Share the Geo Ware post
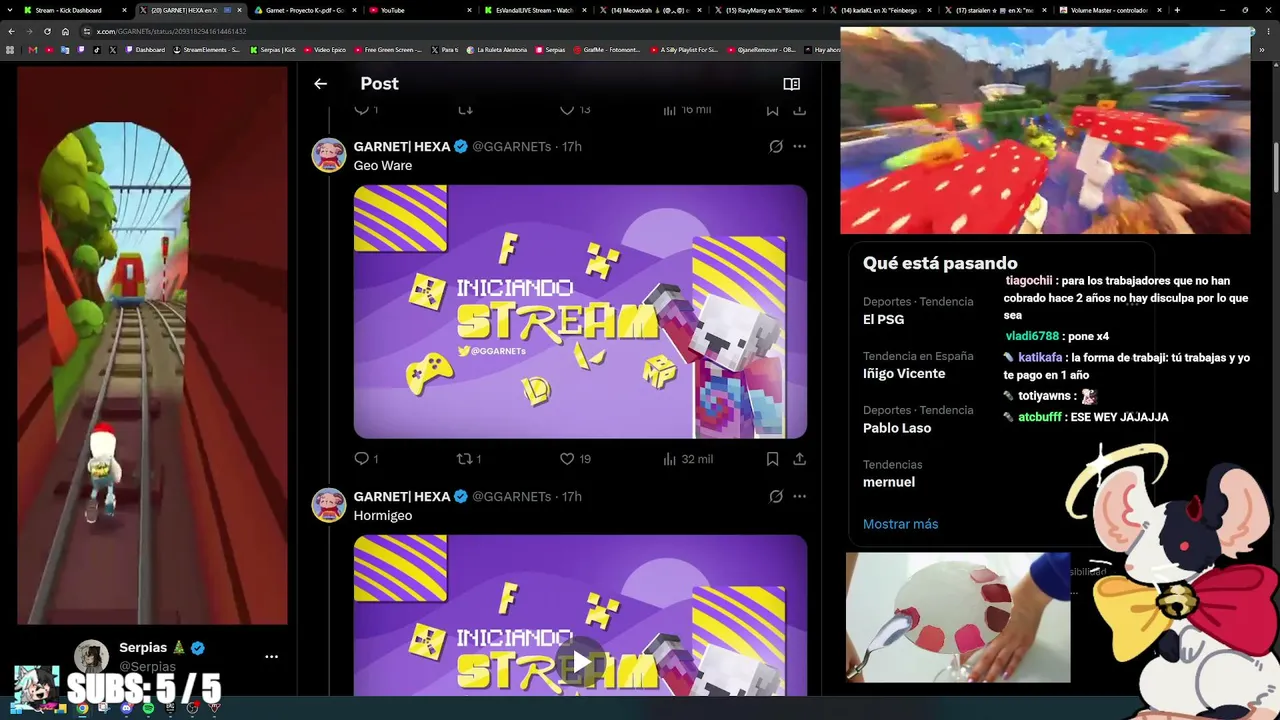Screen dimensions: 1280x720 tap(799, 459)
